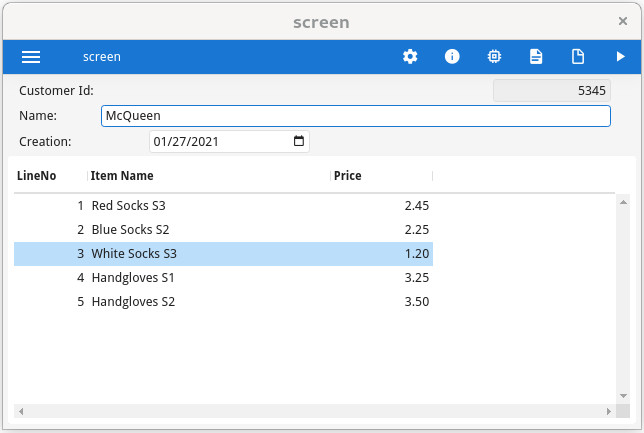Image resolution: width=644 pixels, height=433 pixels.
Task: Click the Creation label
Action: pos(45,142)
